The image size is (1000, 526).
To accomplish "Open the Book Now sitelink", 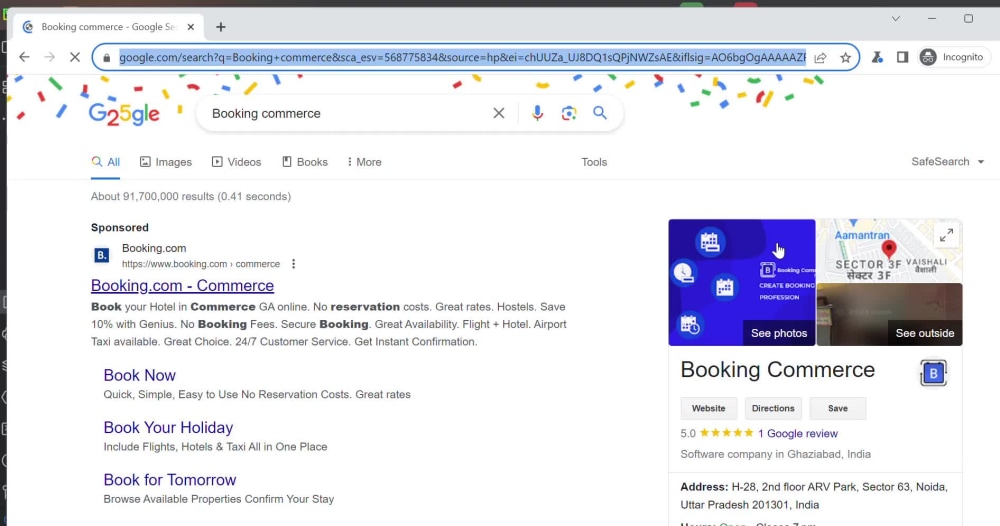I will click(140, 375).
